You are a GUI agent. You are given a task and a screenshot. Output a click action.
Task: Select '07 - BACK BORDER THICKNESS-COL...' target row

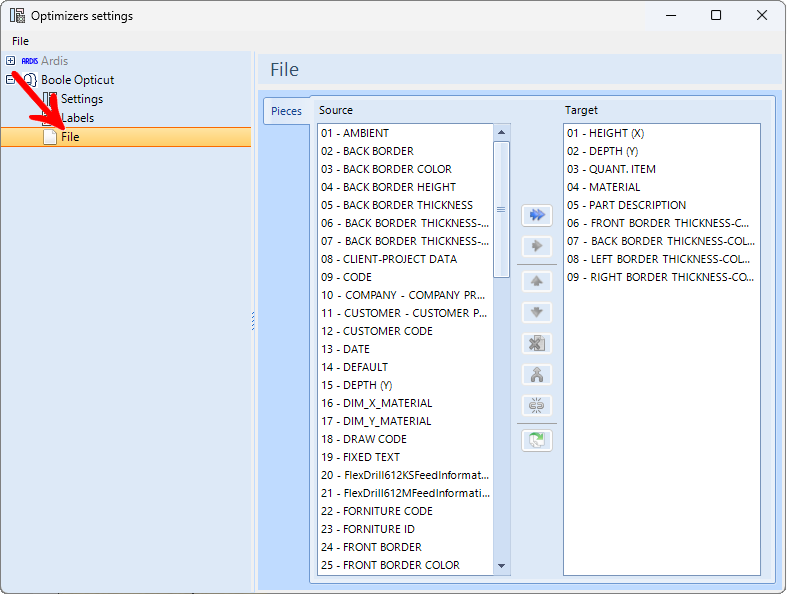pyautogui.click(x=662, y=242)
